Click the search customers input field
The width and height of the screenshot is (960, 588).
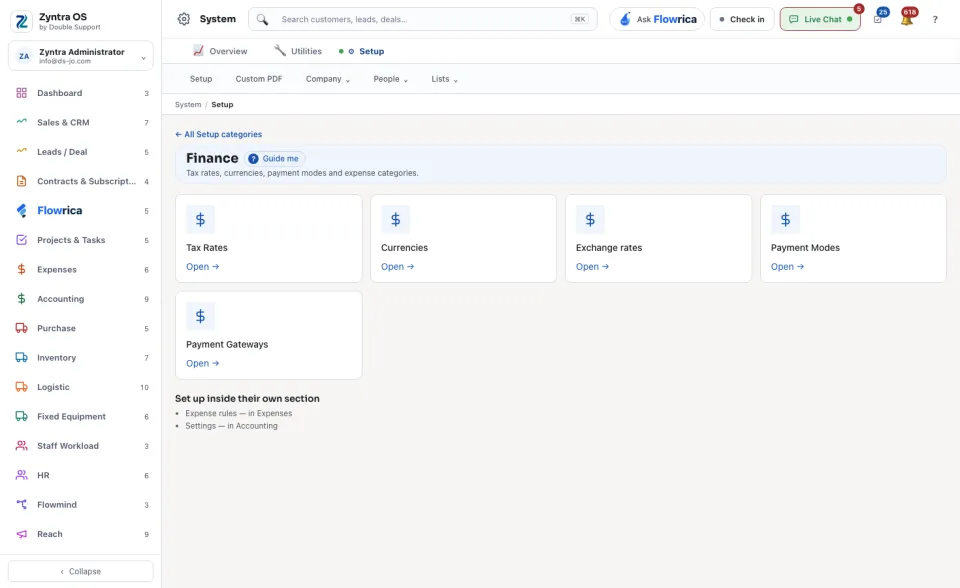422,19
